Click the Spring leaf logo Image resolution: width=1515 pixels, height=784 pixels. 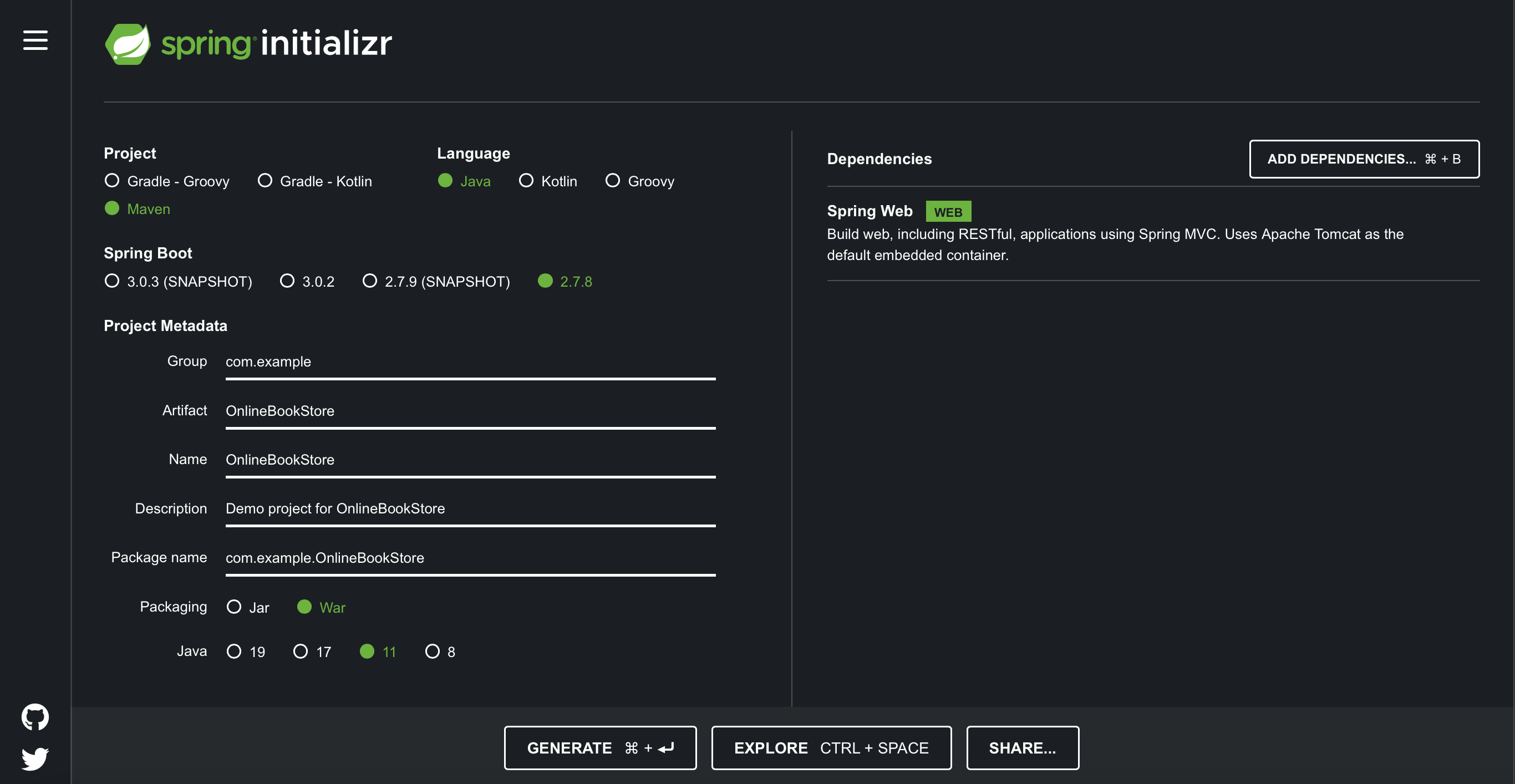pyautogui.click(x=128, y=43)
